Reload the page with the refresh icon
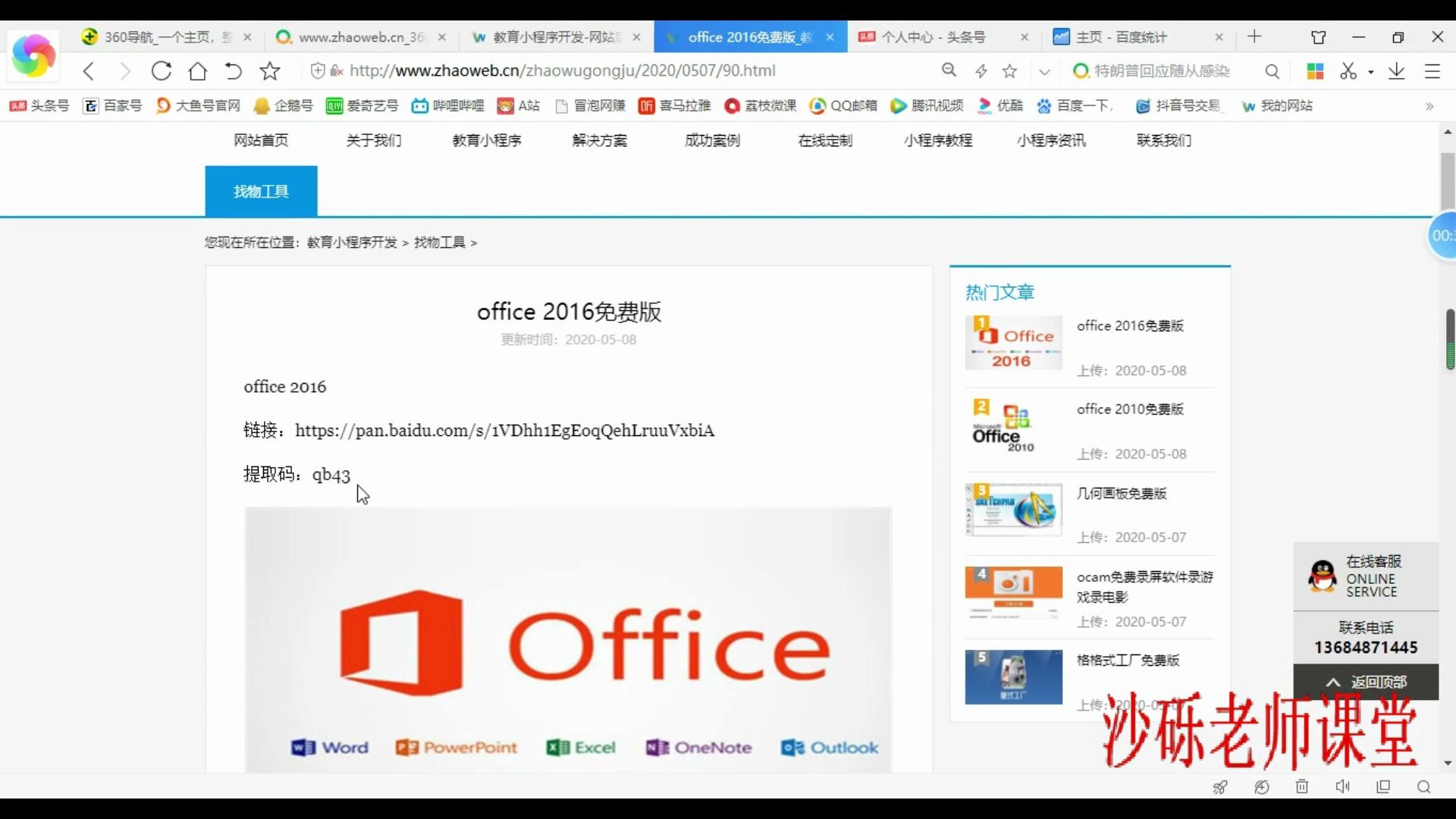 click(161, 71)
